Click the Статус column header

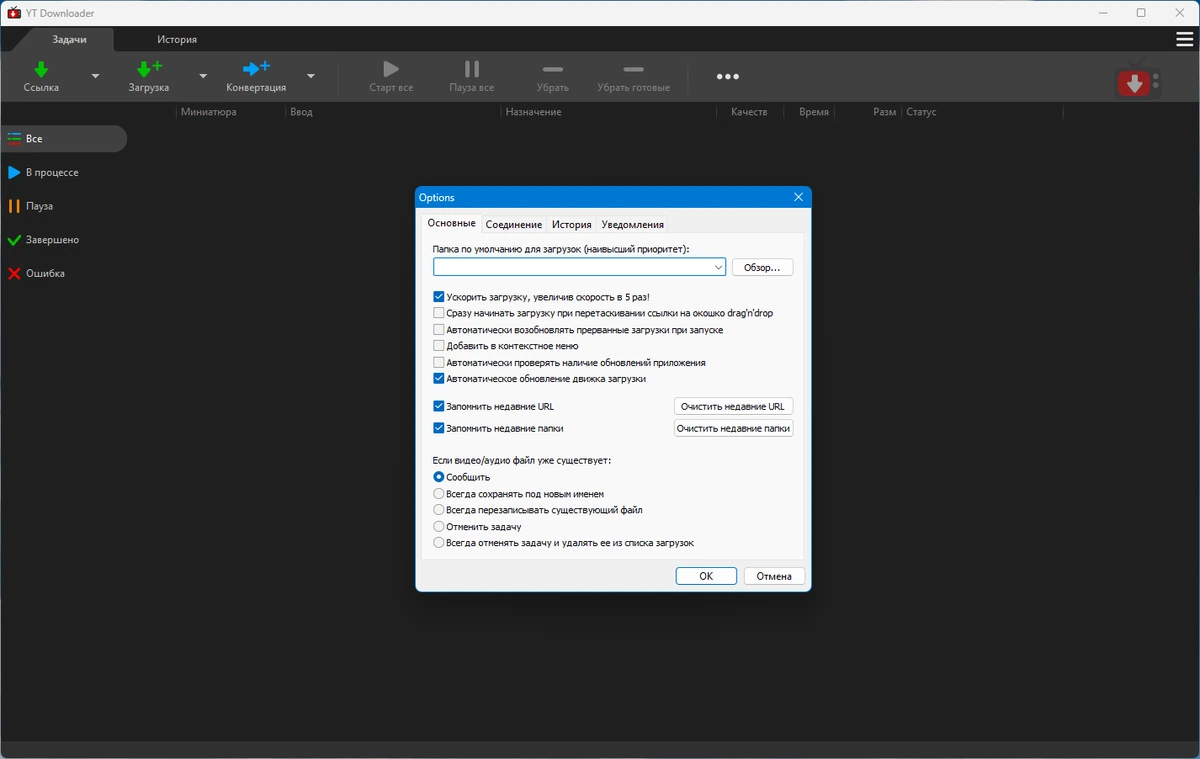[921, 112]
